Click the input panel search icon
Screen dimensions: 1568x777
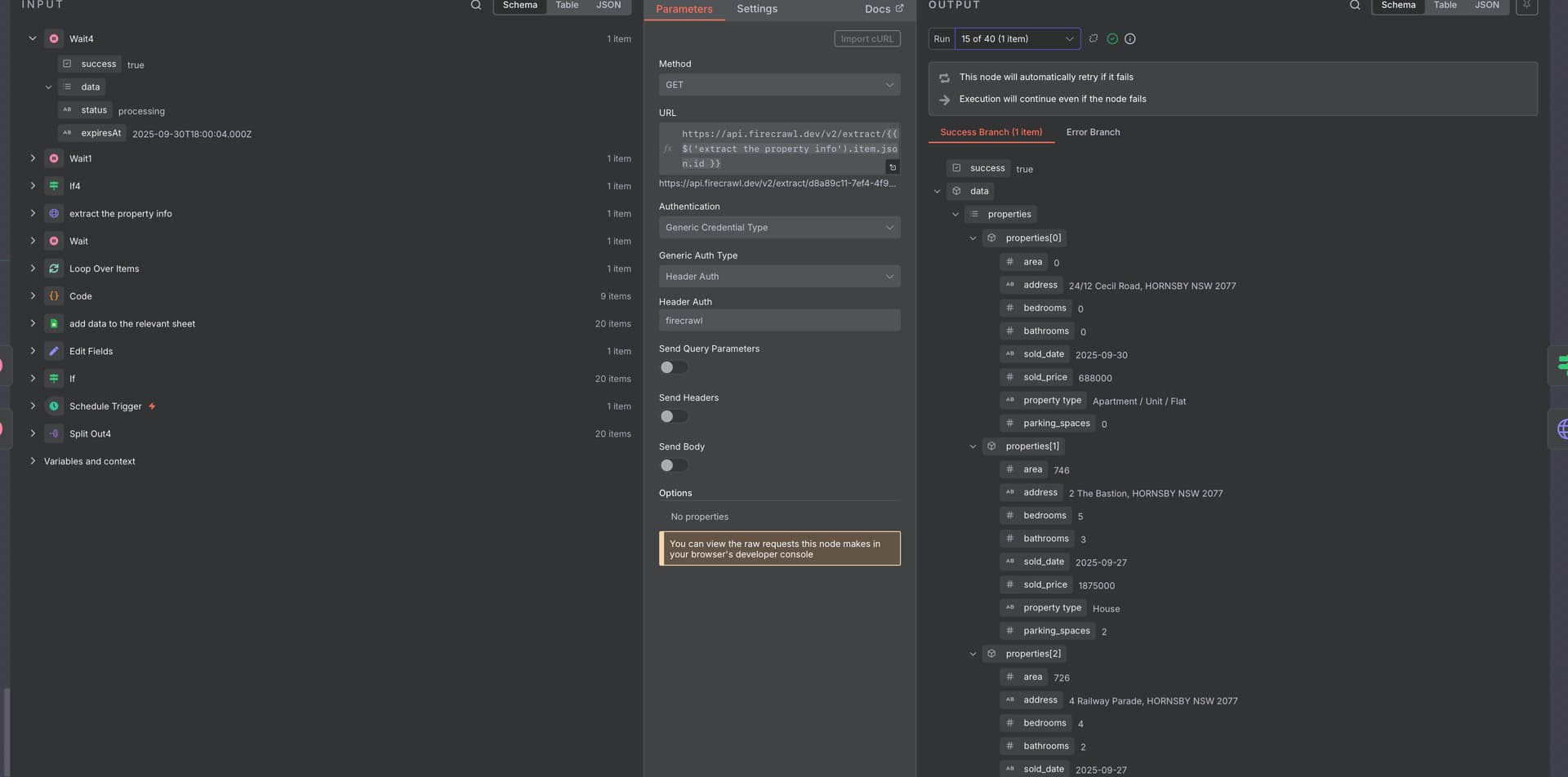tap(476, 6)
